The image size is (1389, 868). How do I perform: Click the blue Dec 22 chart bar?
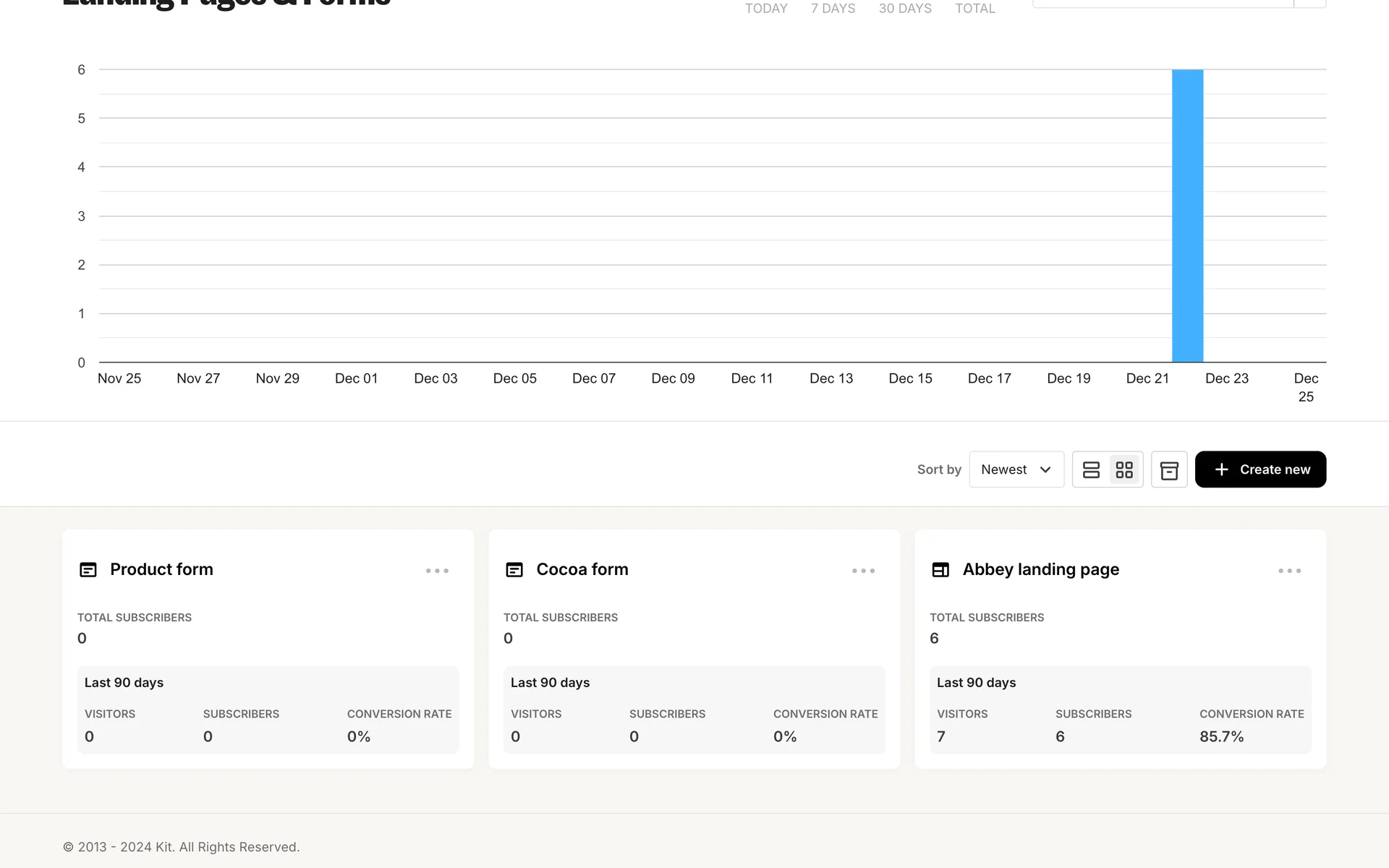pos(1187,217)
